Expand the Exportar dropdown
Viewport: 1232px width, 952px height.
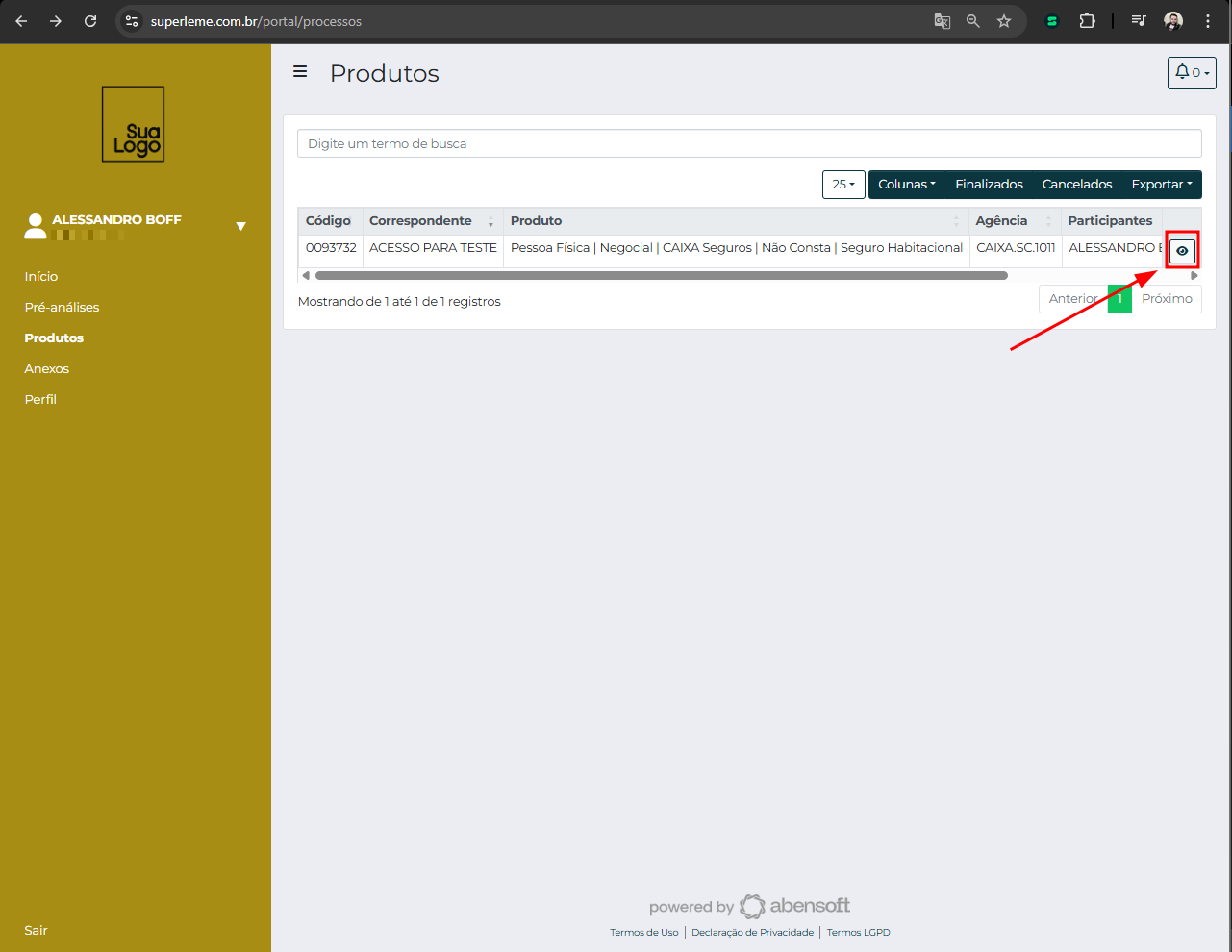1161,184
